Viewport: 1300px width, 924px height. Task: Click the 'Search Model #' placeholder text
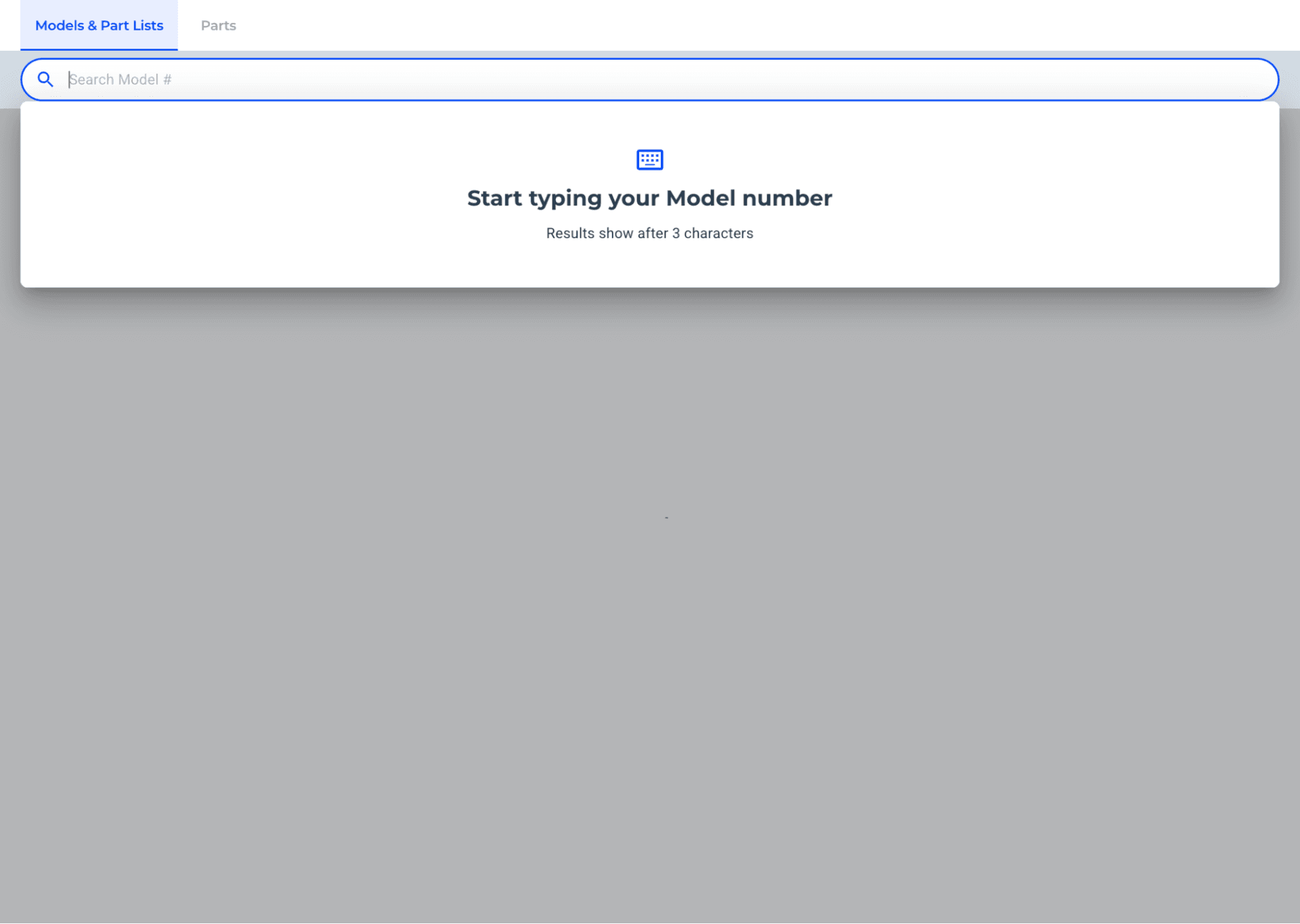[121, 80]
